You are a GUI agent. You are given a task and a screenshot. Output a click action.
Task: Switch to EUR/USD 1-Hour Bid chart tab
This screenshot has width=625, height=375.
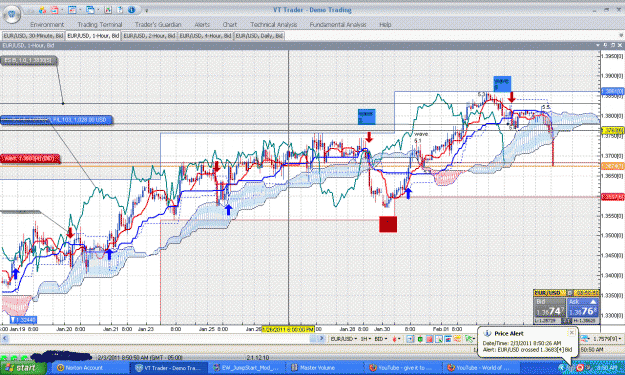pos(93,36)
